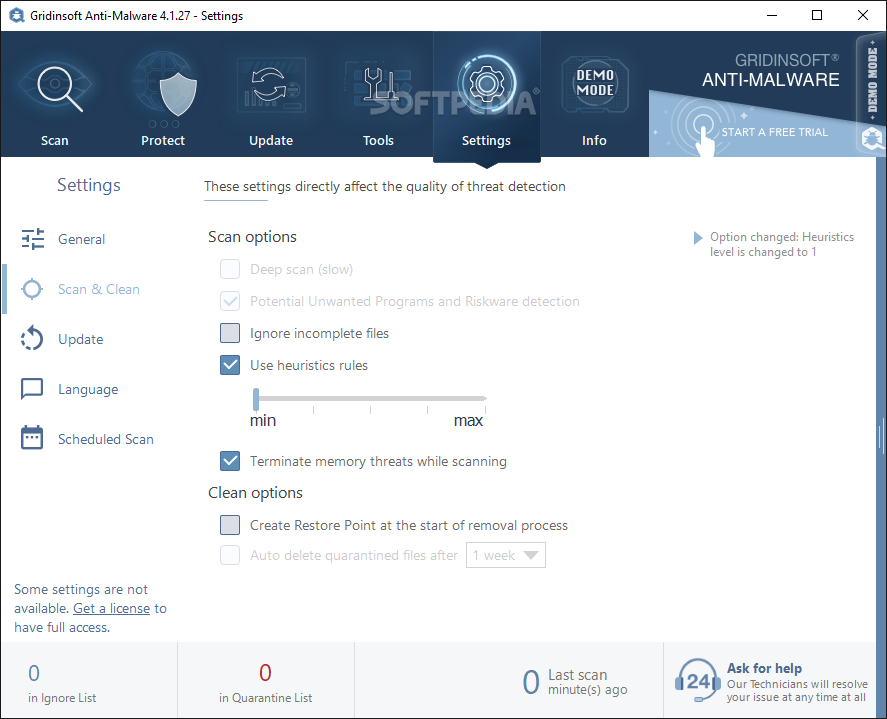Click the max slider label
Viewport: 887px width, 719px height.
coord(468,420)
